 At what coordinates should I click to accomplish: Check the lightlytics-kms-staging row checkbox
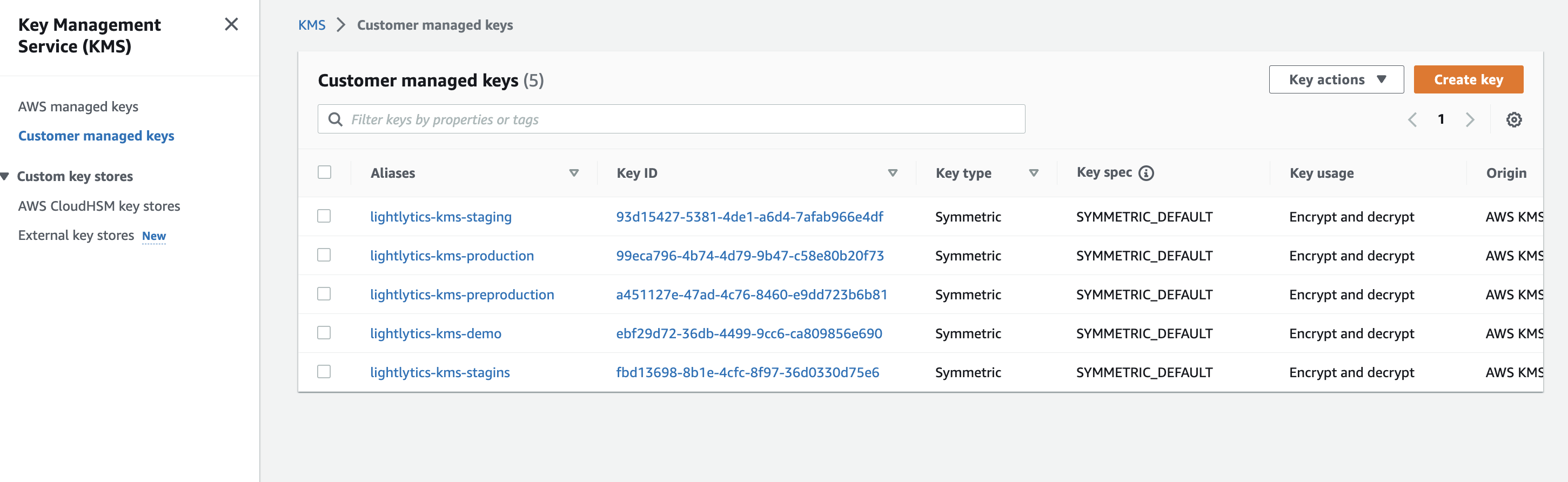pos(324,217)
